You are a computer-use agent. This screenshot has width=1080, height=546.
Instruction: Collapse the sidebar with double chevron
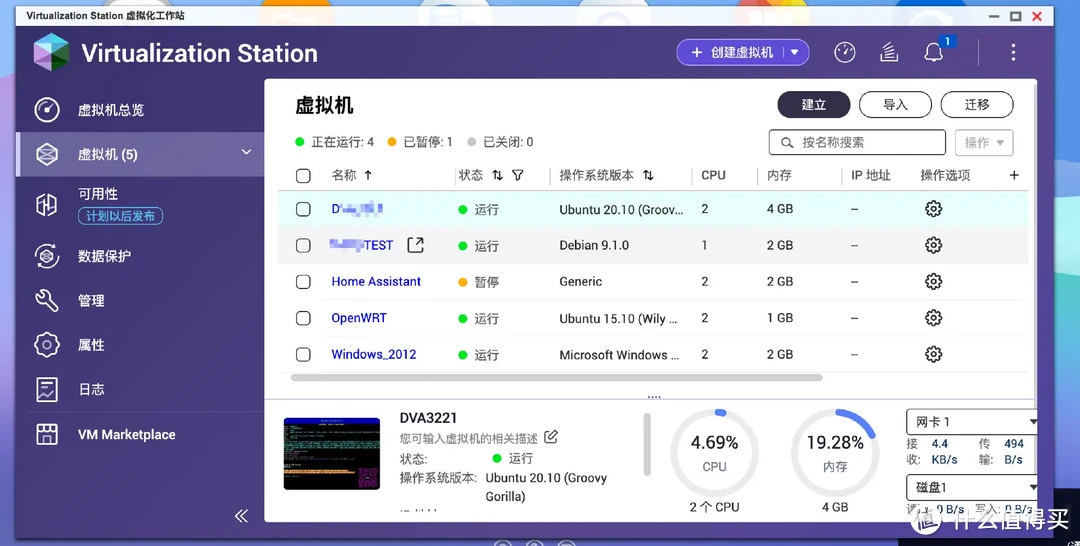pyautogui.click(x=241, y=516)
